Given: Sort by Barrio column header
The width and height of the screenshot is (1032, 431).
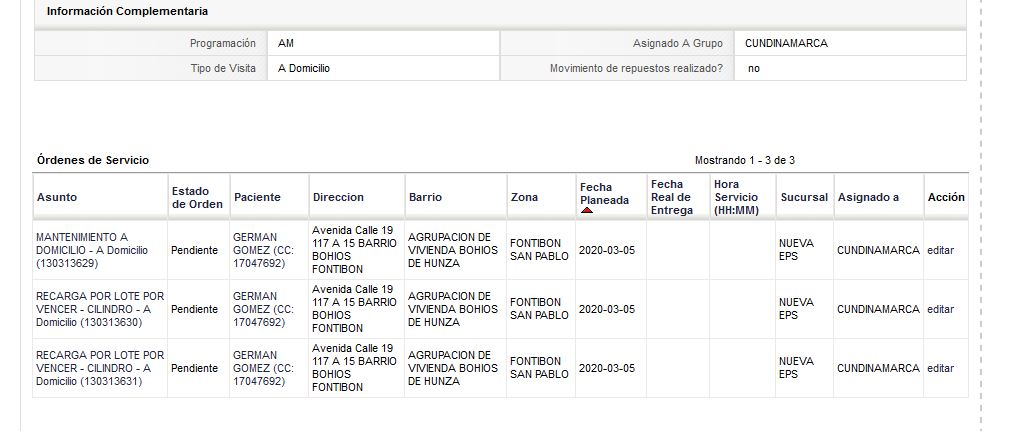Looking at the screenshot, I should coord(425,197).
